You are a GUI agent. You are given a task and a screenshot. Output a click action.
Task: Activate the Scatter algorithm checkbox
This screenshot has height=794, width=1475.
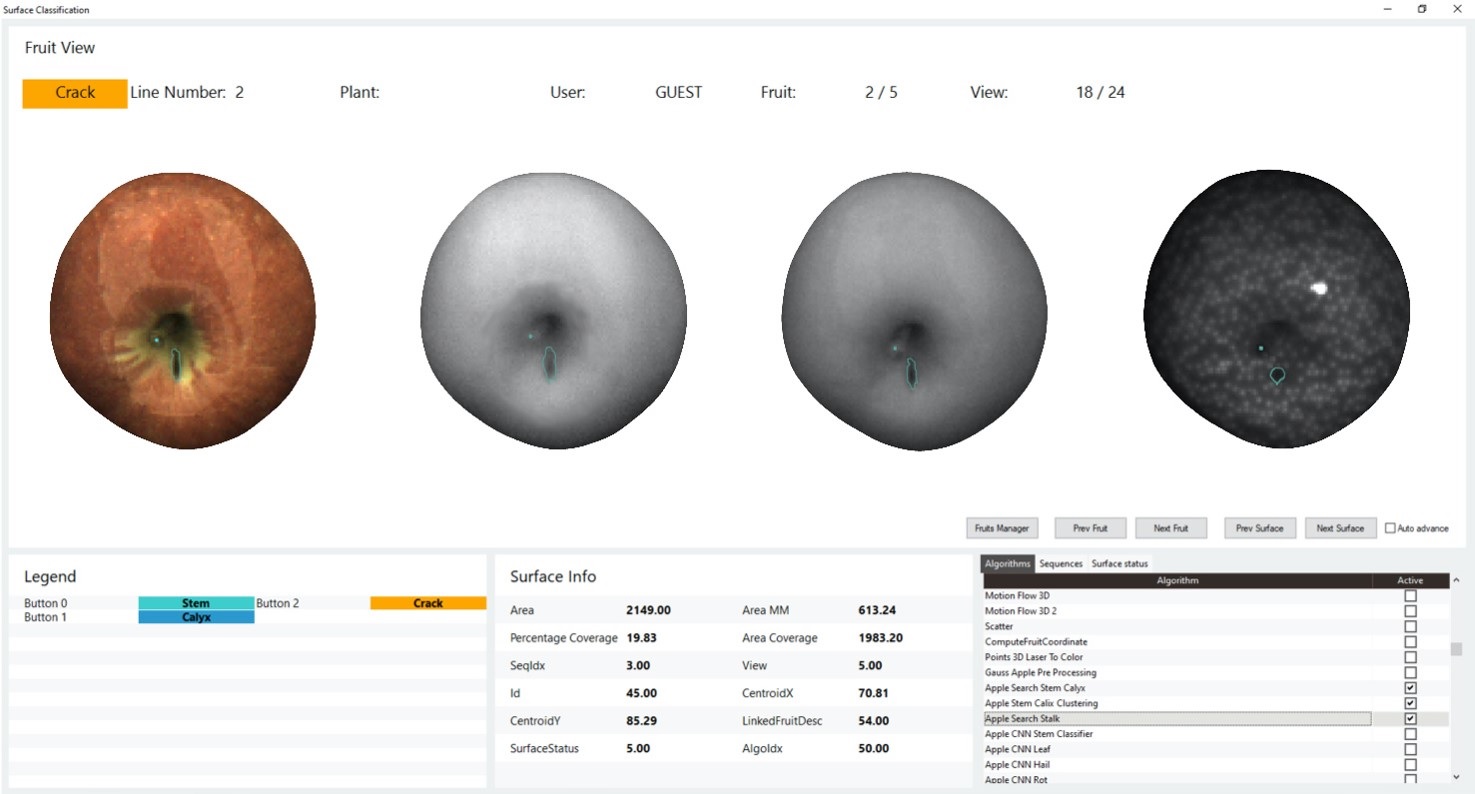click(x=1410, y=626)
